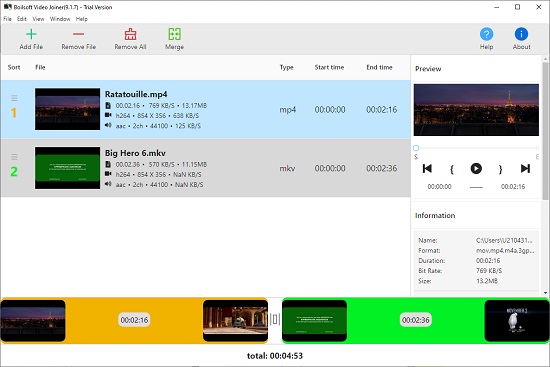Select the Big Hero 6.mkv thumbnail in list
This screenshot has height=367, width=550.
(67, 168)
